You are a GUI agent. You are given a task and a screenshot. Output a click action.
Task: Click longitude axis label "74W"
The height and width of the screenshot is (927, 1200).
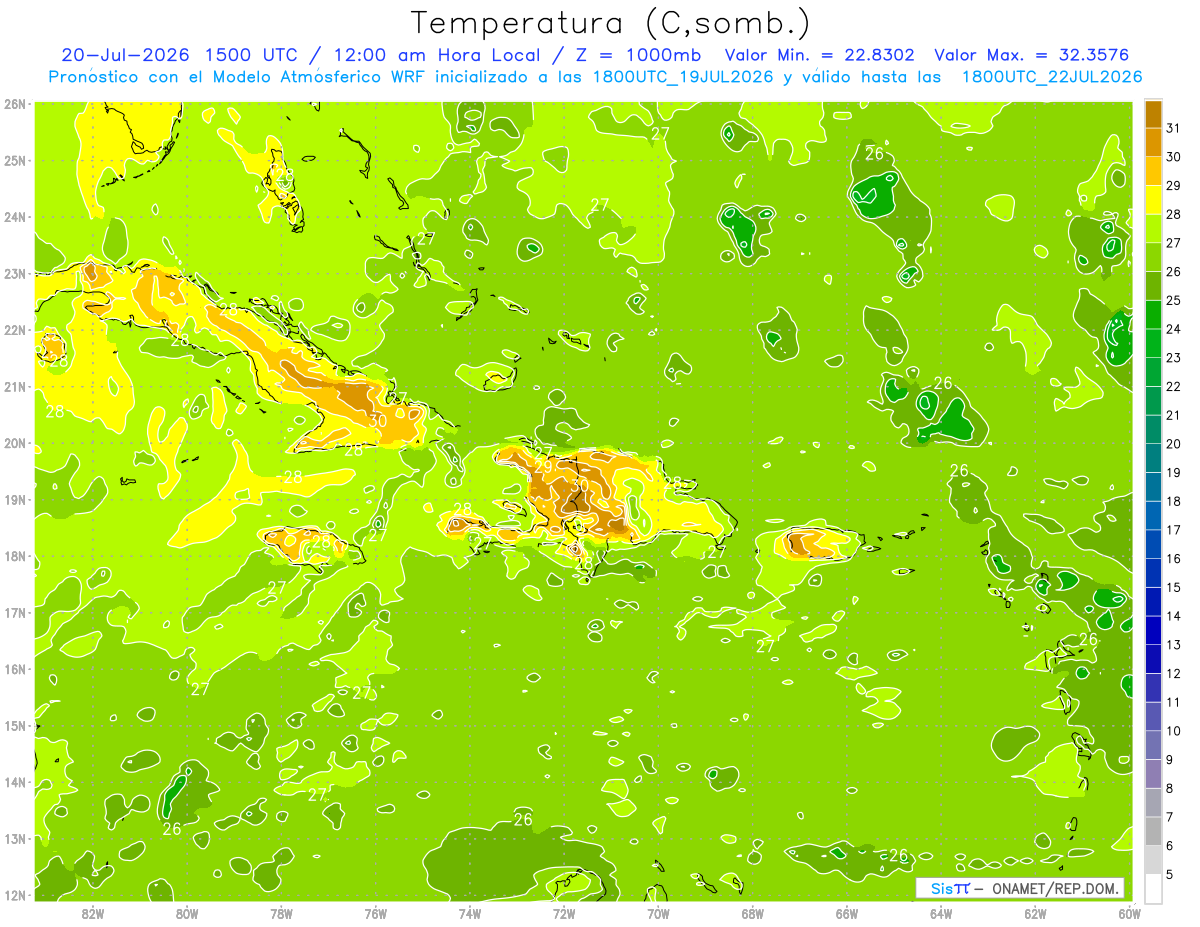[x=470, y=913]
